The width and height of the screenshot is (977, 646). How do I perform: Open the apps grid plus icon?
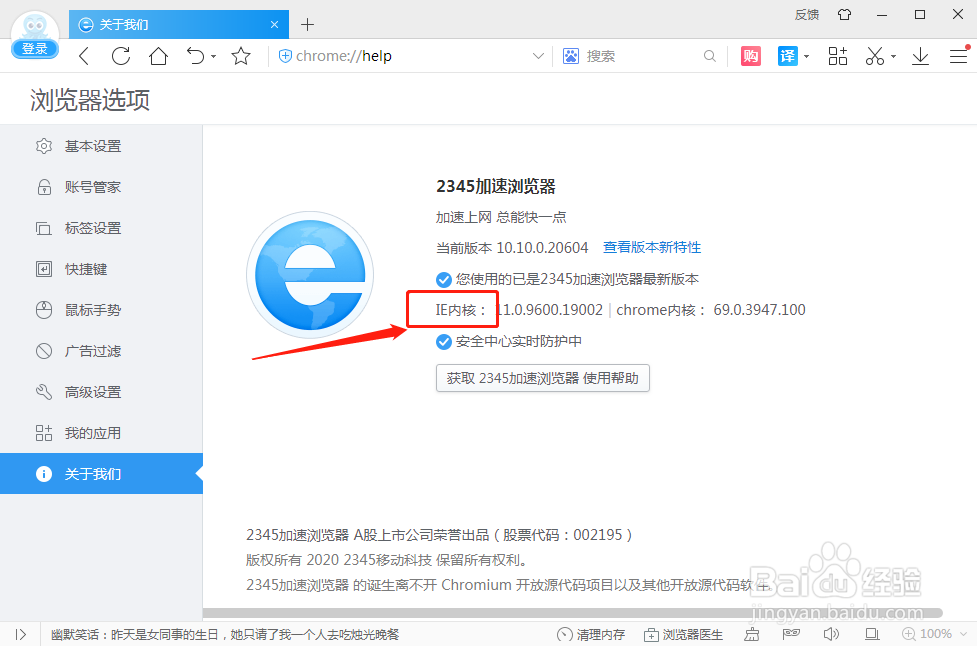tap(837, 56)
